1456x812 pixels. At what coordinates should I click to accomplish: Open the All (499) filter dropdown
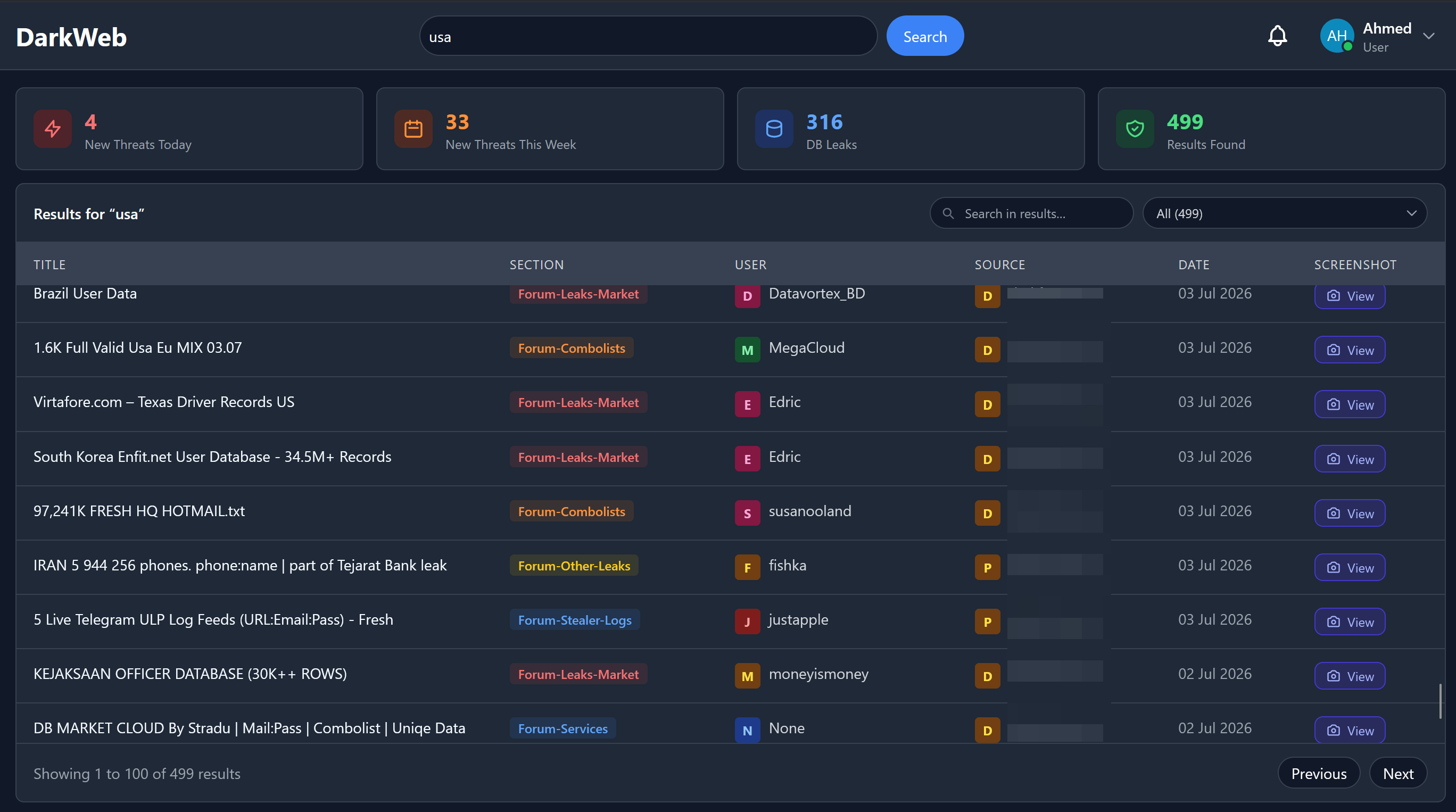1285,213
